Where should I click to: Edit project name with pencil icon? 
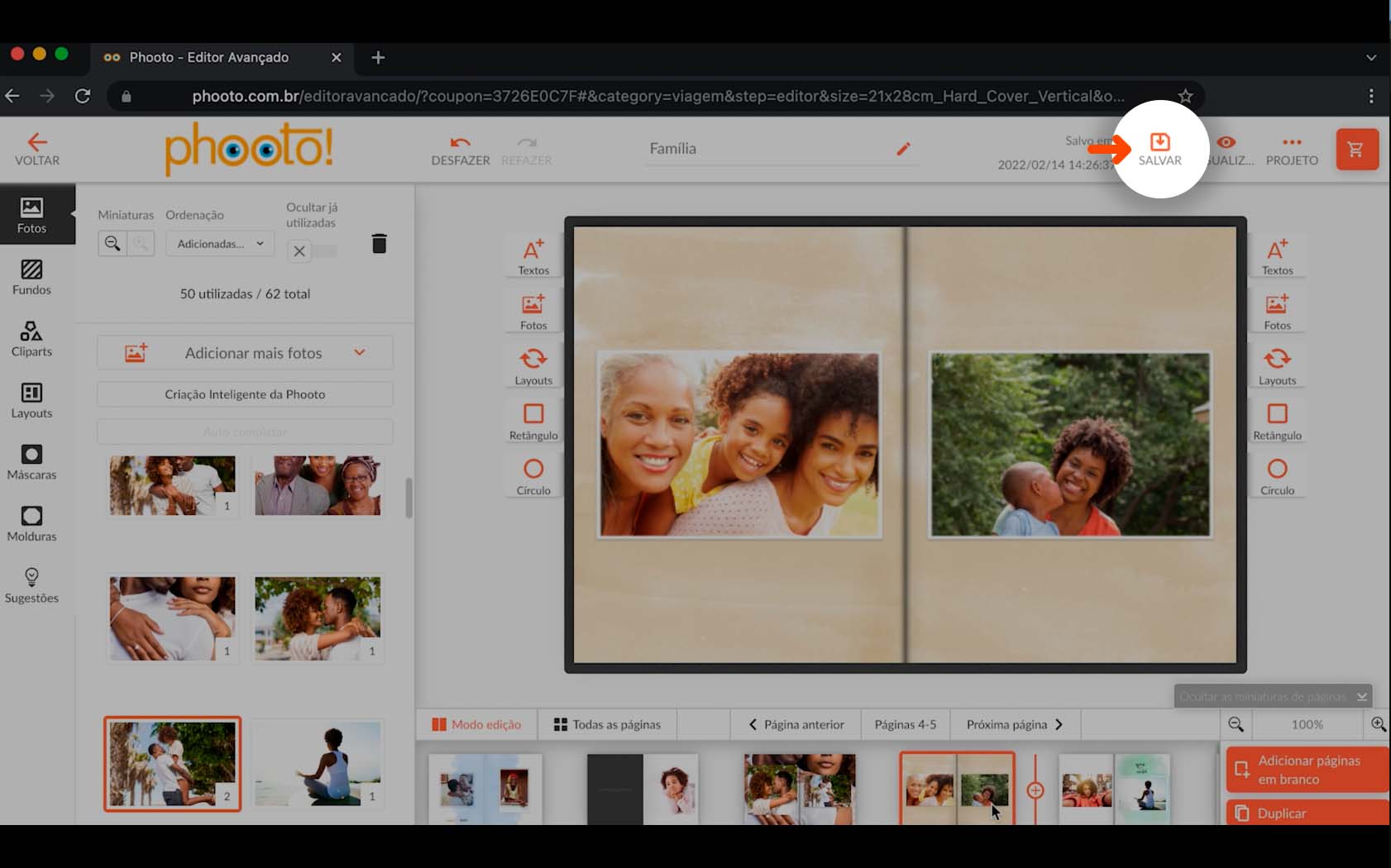(903, 149)
